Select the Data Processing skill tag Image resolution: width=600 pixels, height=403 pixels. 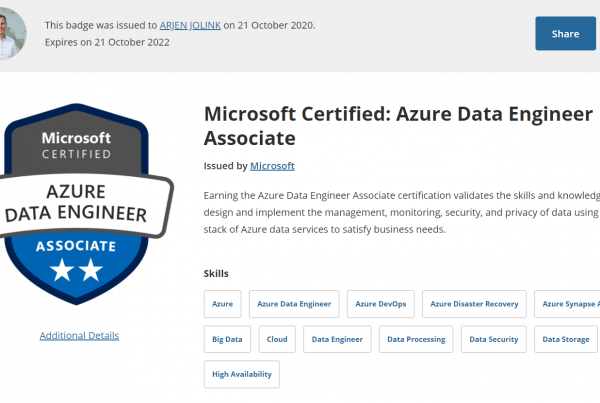pos(416,339)
